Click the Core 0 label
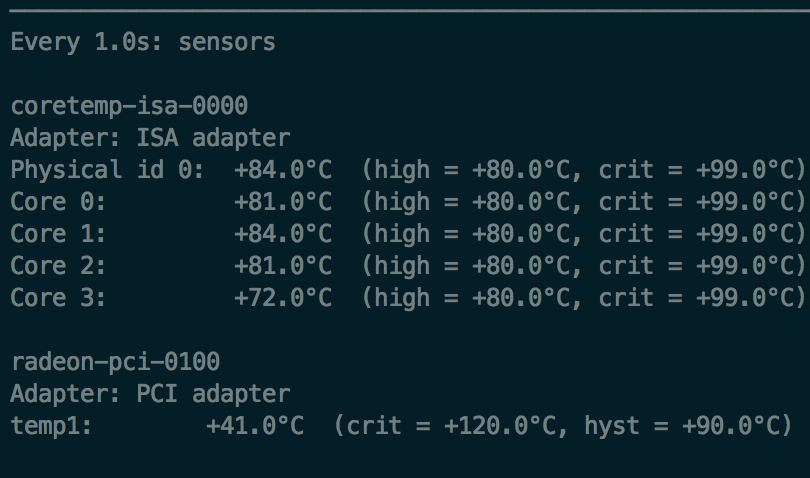This screenshot has height=478, width=810. (x=58, y=202)
